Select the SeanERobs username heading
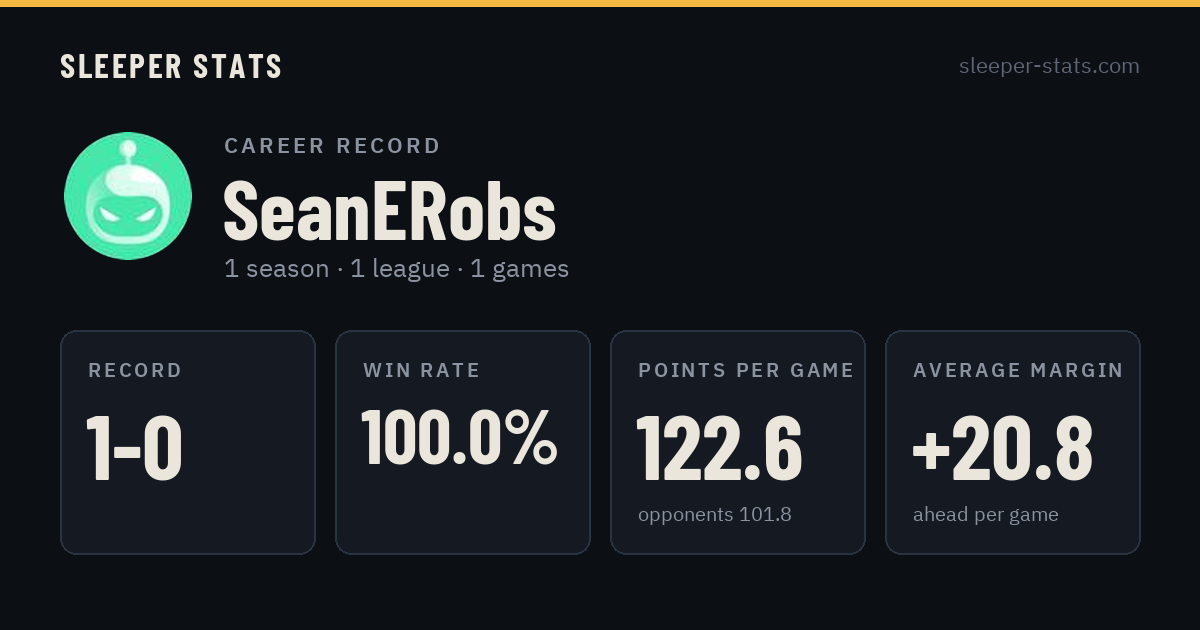The height and width of the screenshot is (630, 1200). click(x=389, y=211)
